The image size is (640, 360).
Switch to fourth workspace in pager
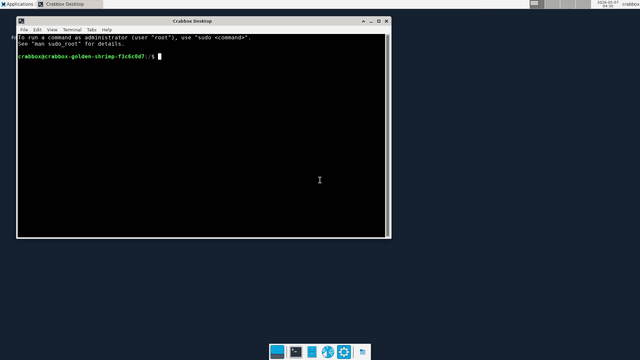coord(583,4)
